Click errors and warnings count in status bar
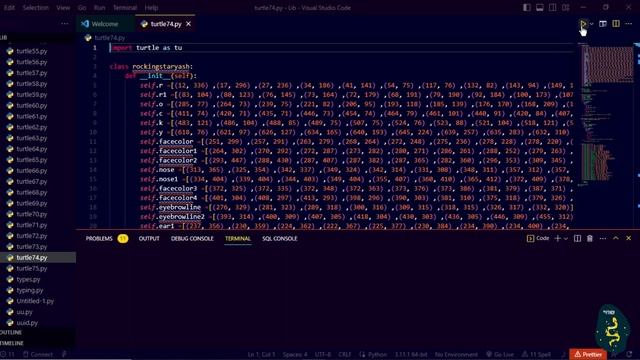Screen dimensions: 640x360 pos(7,354)
